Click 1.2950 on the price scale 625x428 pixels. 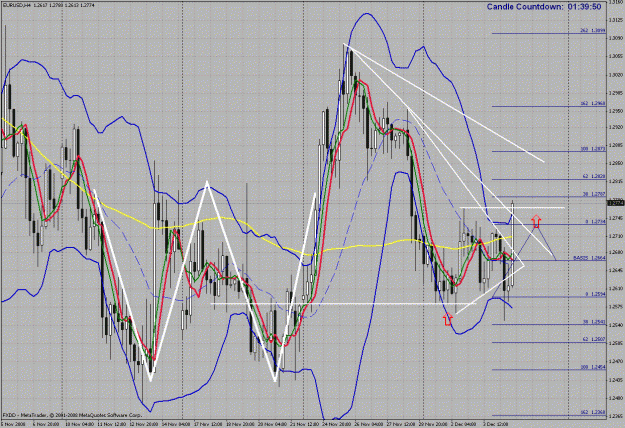(x=615, y=111)
